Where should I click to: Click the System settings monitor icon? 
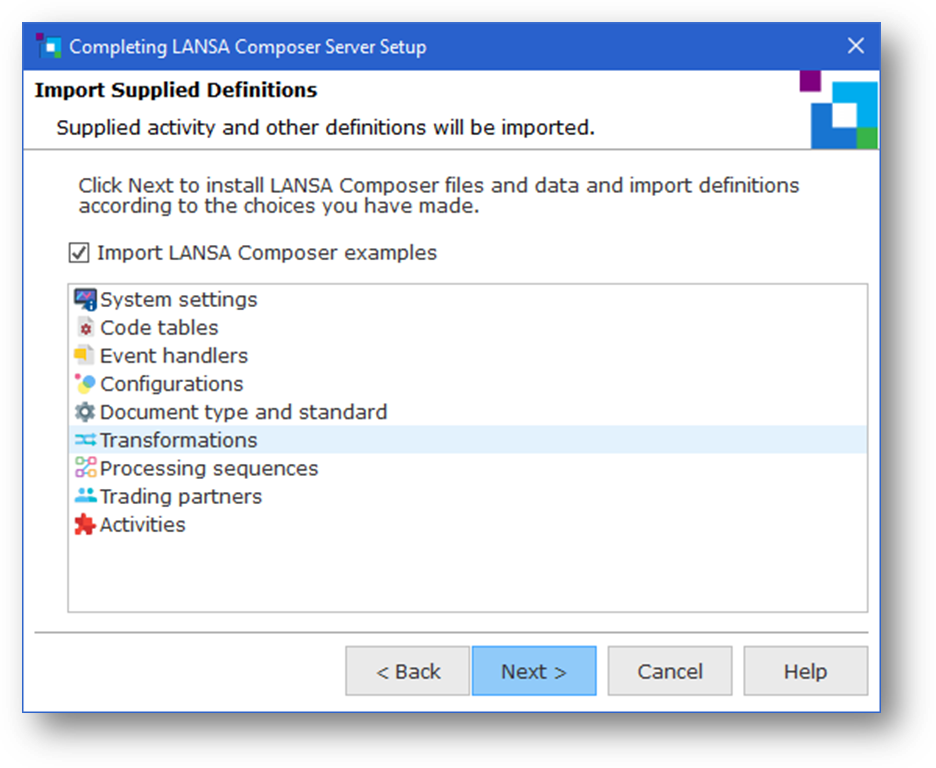[85, 299]
